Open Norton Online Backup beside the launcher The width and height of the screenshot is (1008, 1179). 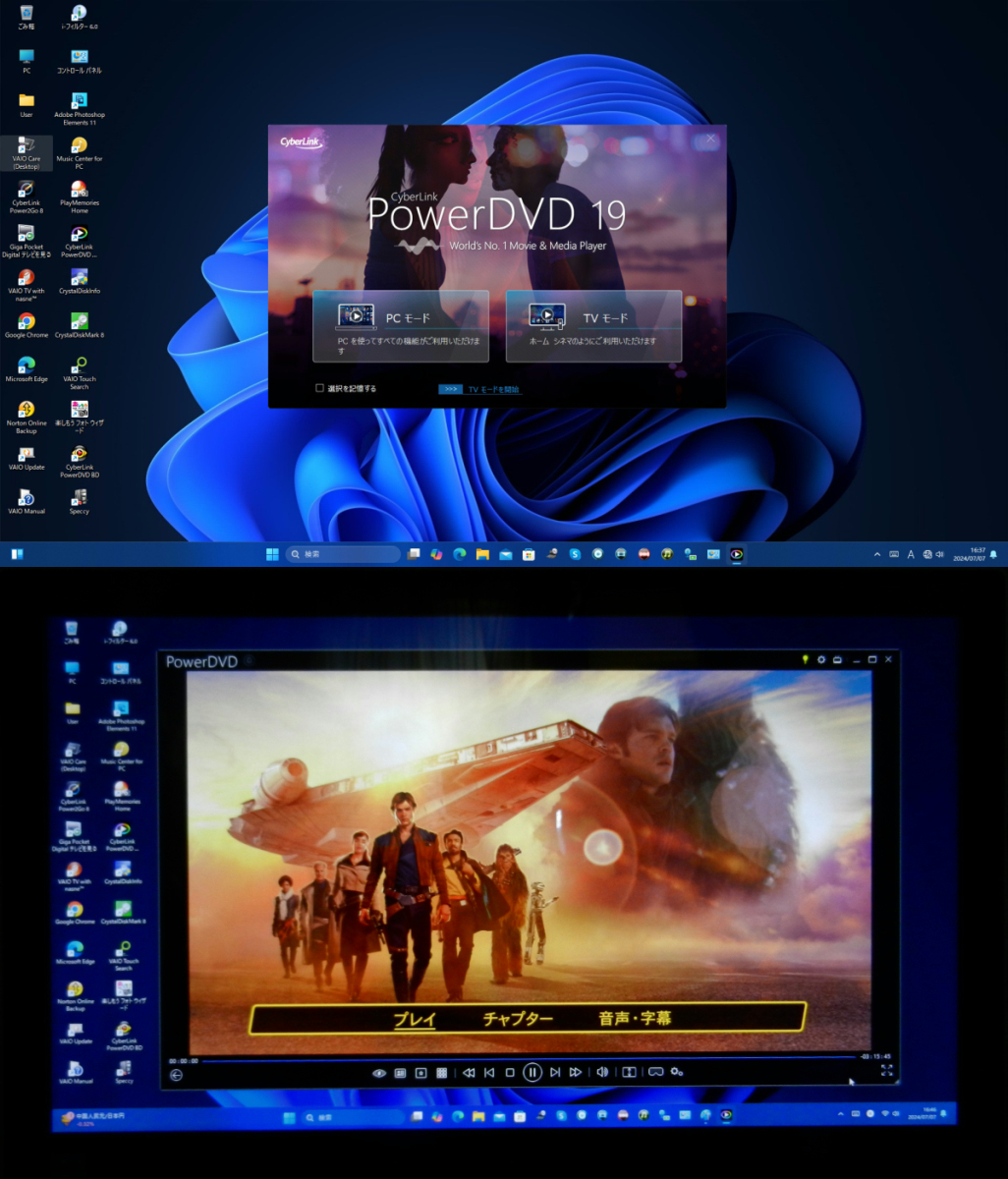pos(27,418)
